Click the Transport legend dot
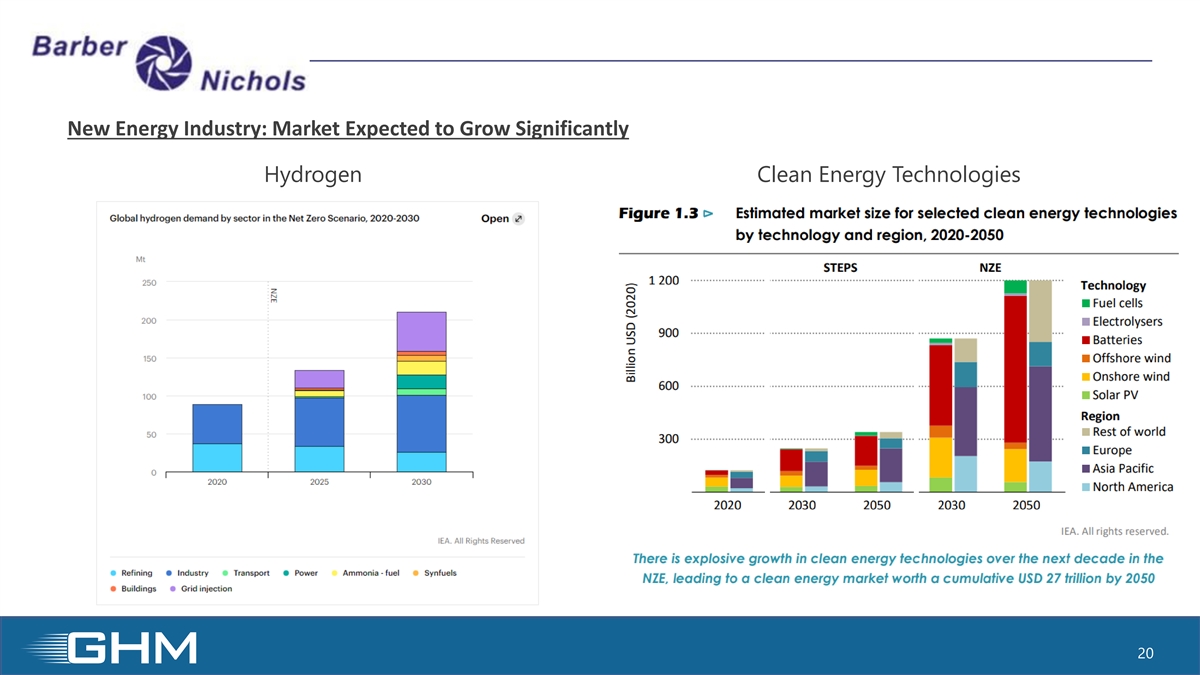Viewport: 1200px width, 675px height. pos(226,573)
